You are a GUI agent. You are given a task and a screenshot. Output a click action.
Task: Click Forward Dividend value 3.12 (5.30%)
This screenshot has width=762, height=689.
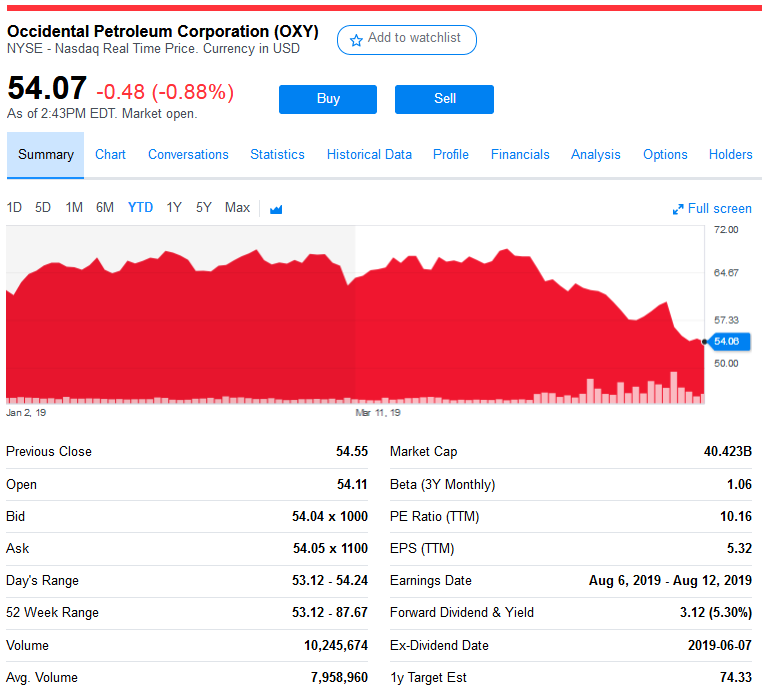tap(716, 613)
